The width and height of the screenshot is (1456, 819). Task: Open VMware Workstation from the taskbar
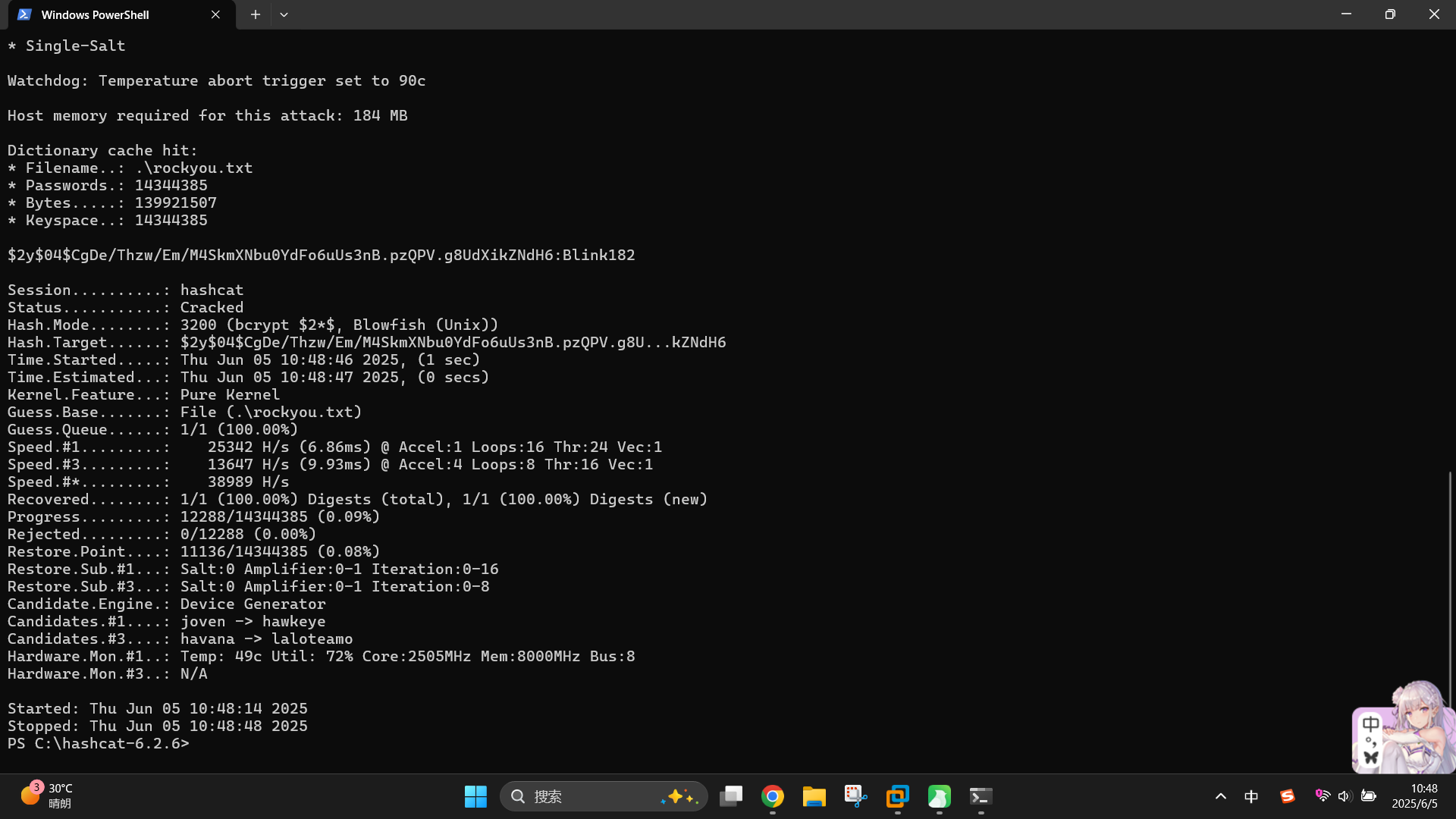(898, 796)
